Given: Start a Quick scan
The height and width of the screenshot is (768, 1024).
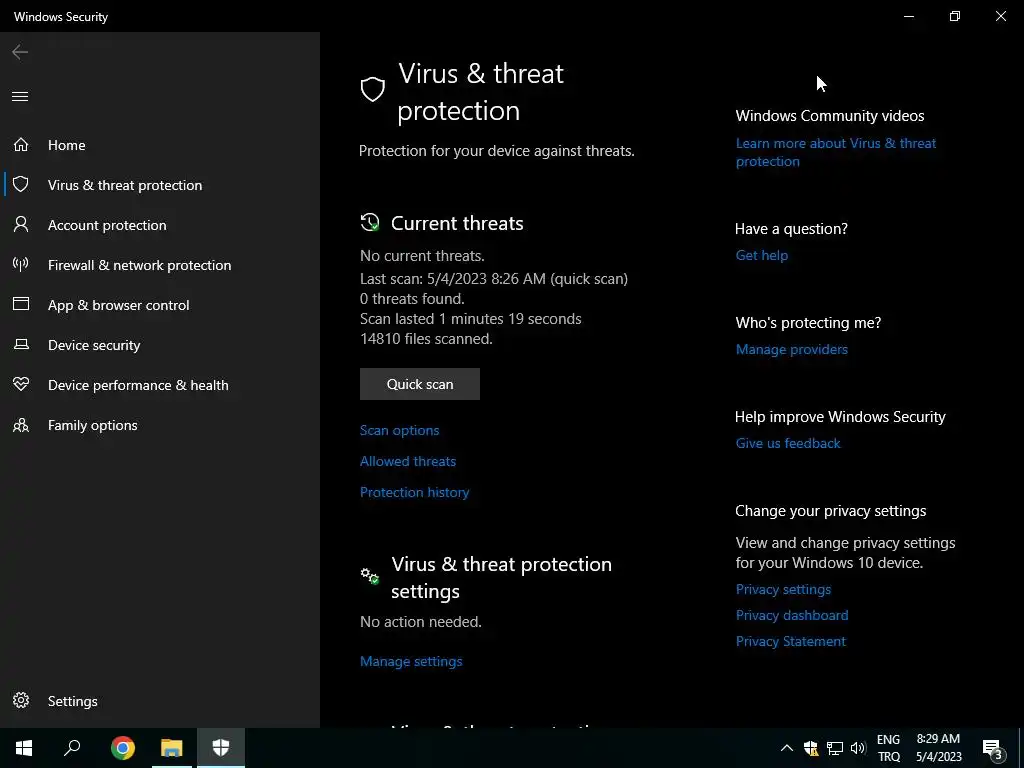Looking at the screenshot, I should tap(420, 384).
